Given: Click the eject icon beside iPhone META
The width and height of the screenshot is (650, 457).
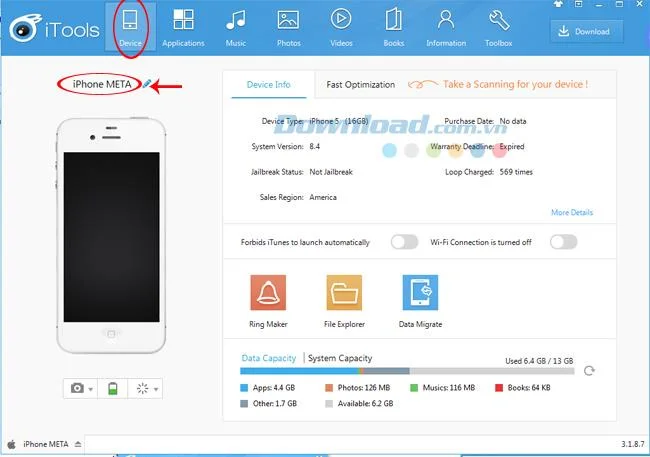Looking at the screenshot, I should [x=78, y=444].
